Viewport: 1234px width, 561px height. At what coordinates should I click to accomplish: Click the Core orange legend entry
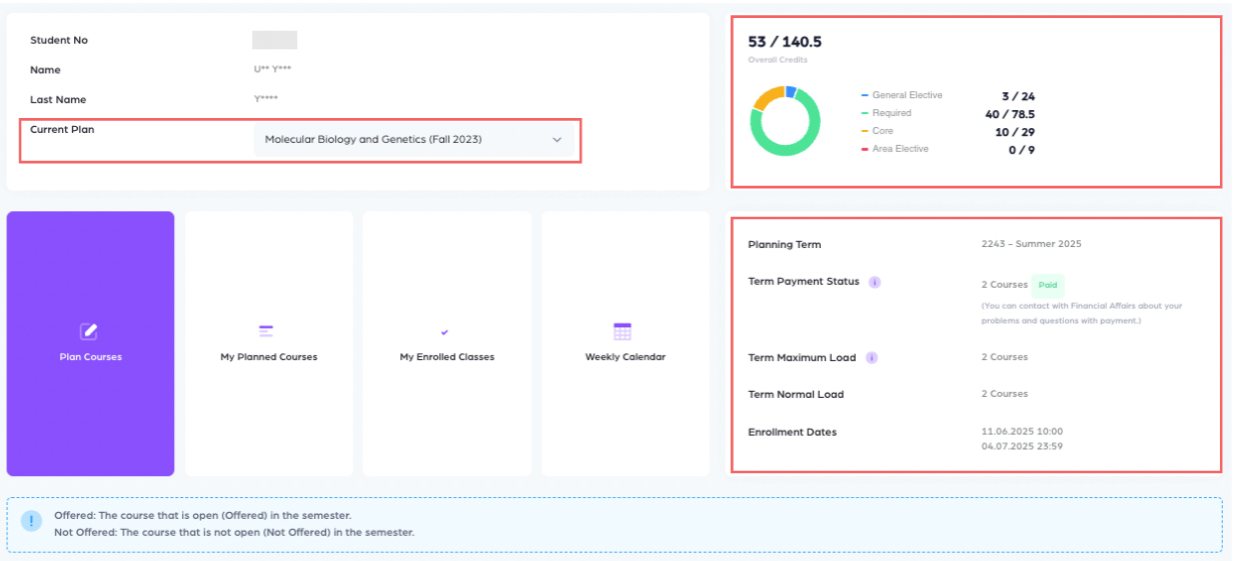point(882,131)
